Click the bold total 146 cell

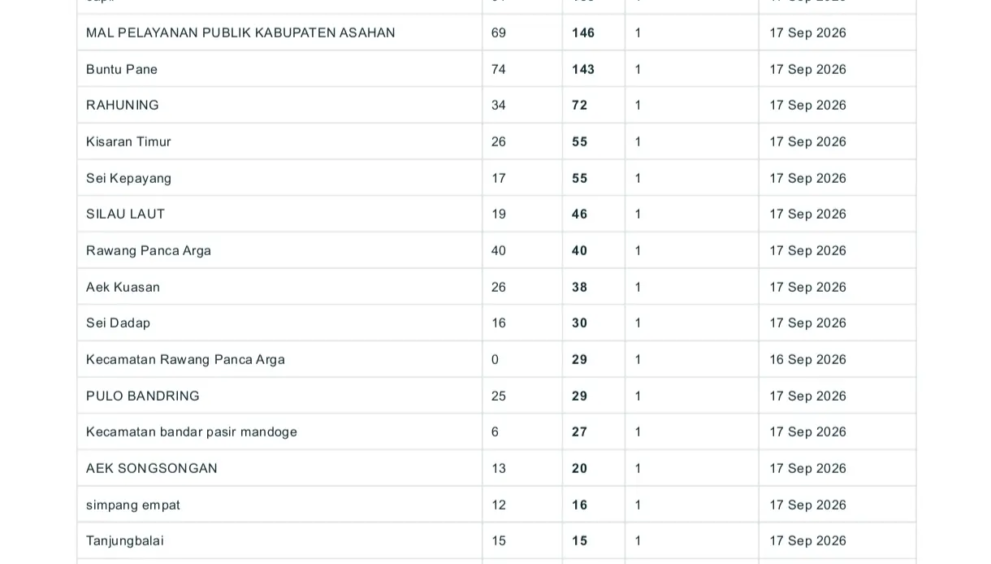coord(583,33)
